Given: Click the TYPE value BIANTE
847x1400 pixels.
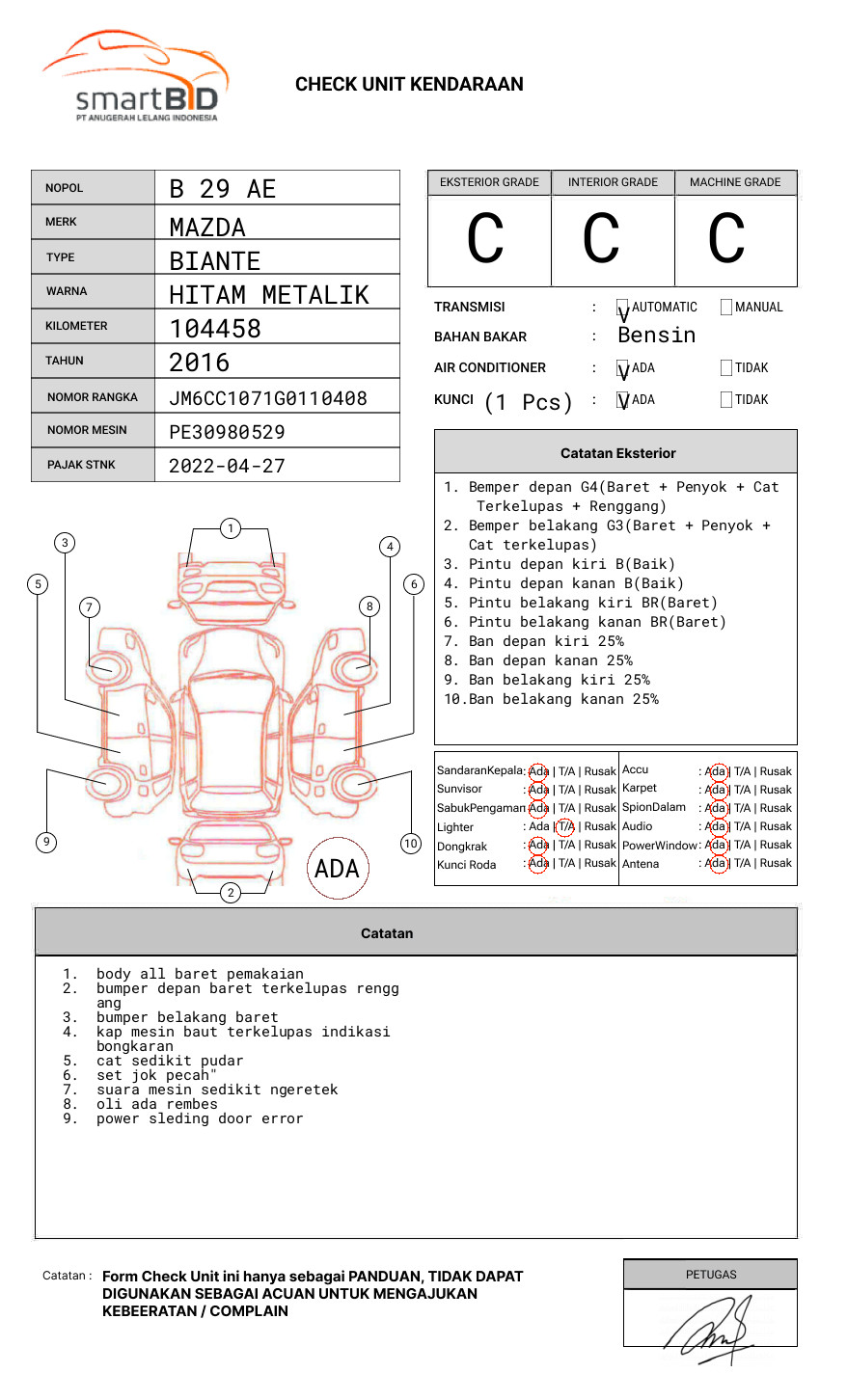Looking at the screenshot, I should 215,261.
